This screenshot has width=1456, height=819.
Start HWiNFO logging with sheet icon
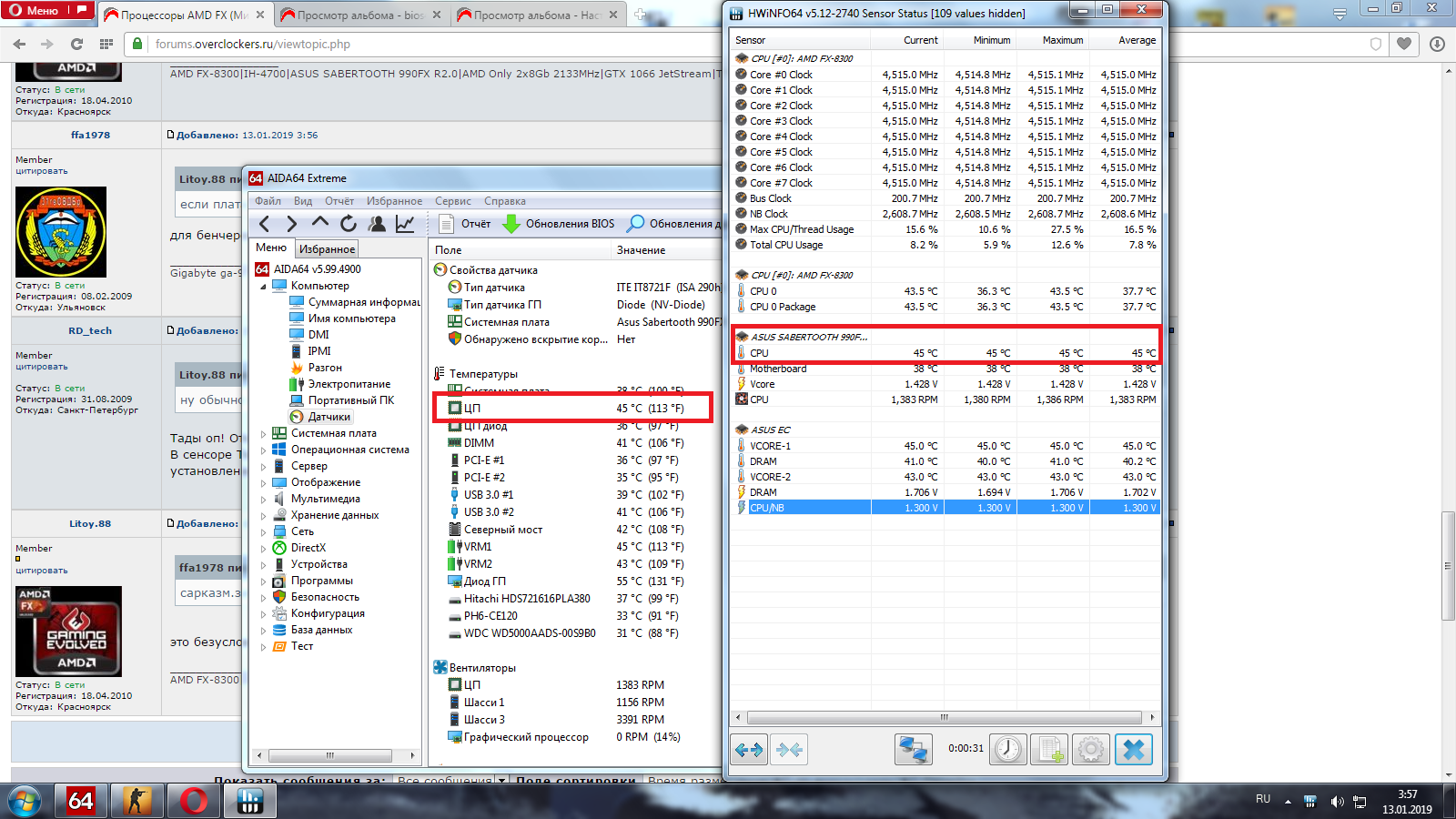tap(1049, 750)
